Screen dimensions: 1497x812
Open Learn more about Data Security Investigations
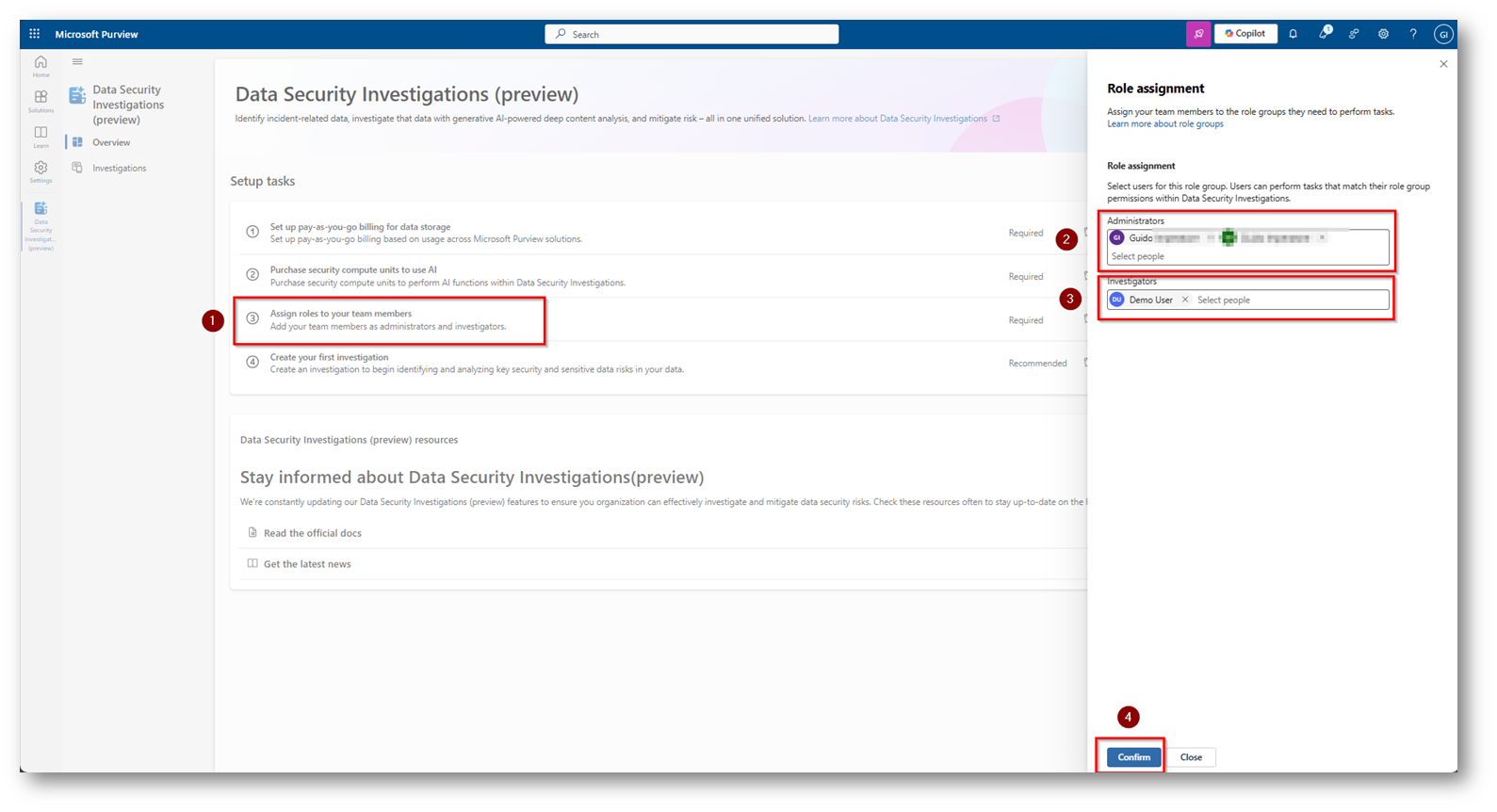tap(903, 119)
